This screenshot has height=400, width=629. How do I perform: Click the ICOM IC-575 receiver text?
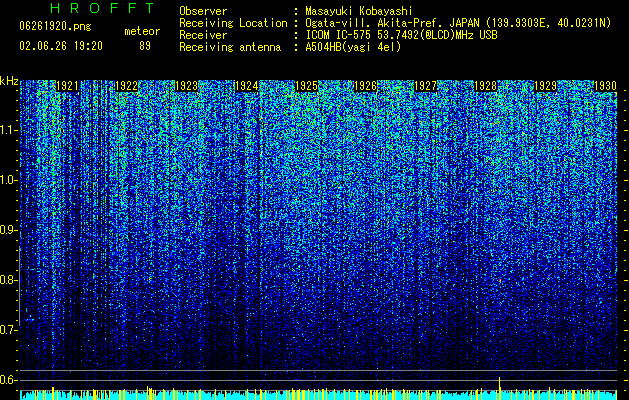(x=401, y=35)
